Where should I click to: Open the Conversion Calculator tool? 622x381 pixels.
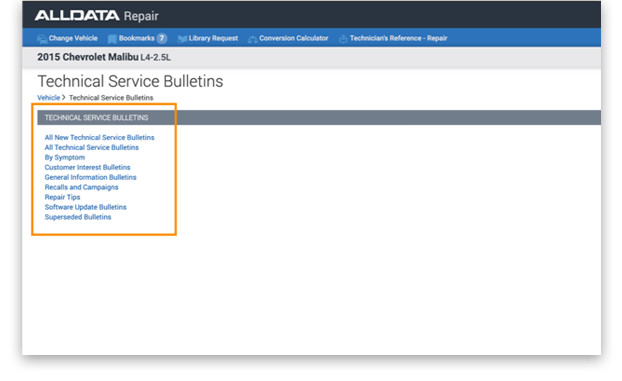(294, 38)
